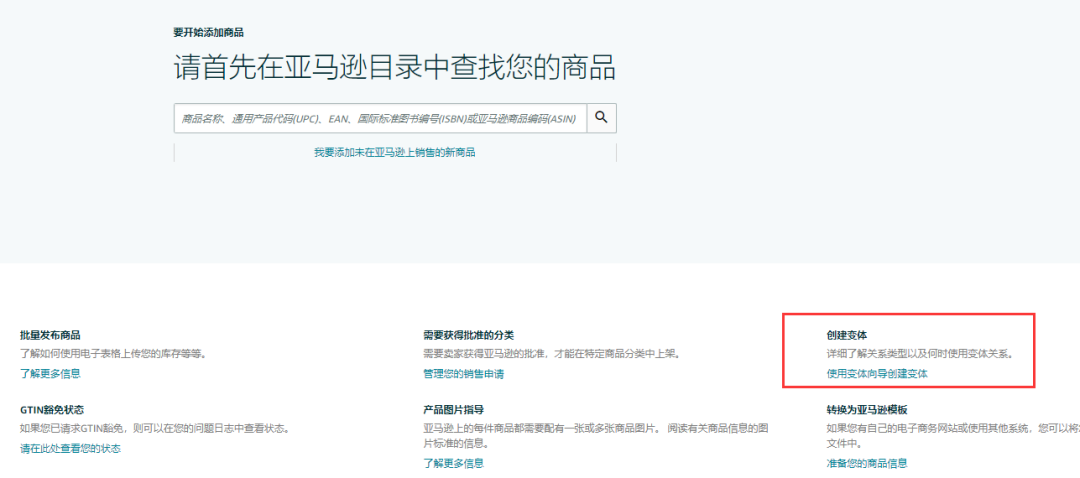Click text 了解如何使用电子表格上传您的库存等等
Viewport: 1080px width, 478px height.
pyautogui.click(x=111, y=354)
